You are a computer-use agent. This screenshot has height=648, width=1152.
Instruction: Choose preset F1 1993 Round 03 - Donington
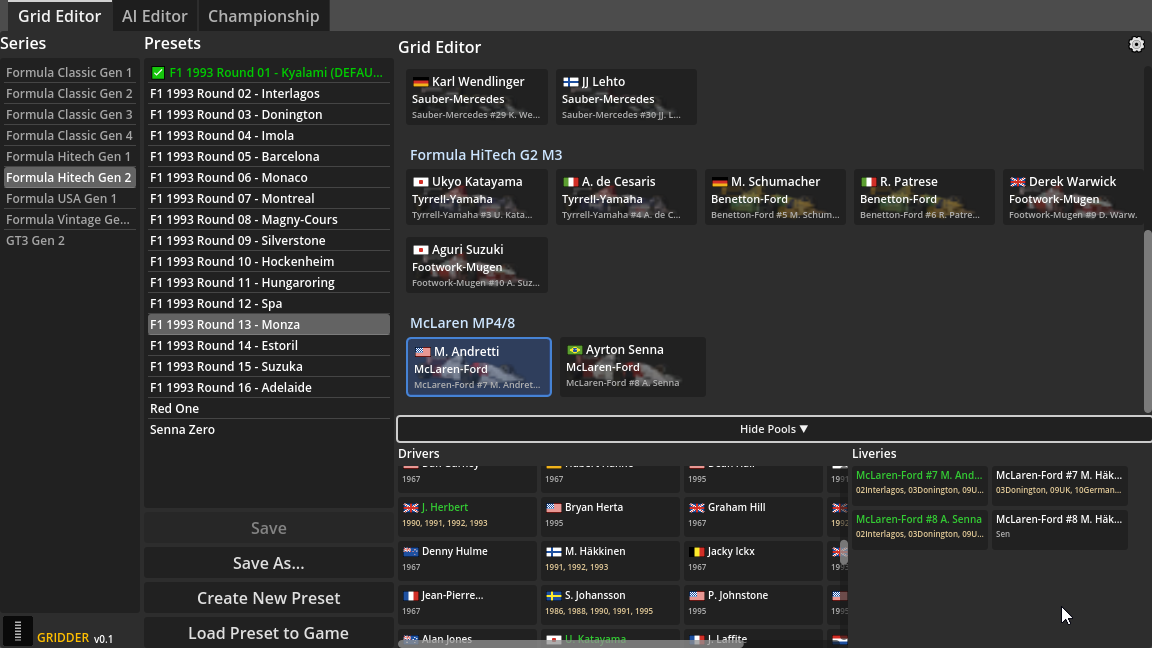(269, 115)
